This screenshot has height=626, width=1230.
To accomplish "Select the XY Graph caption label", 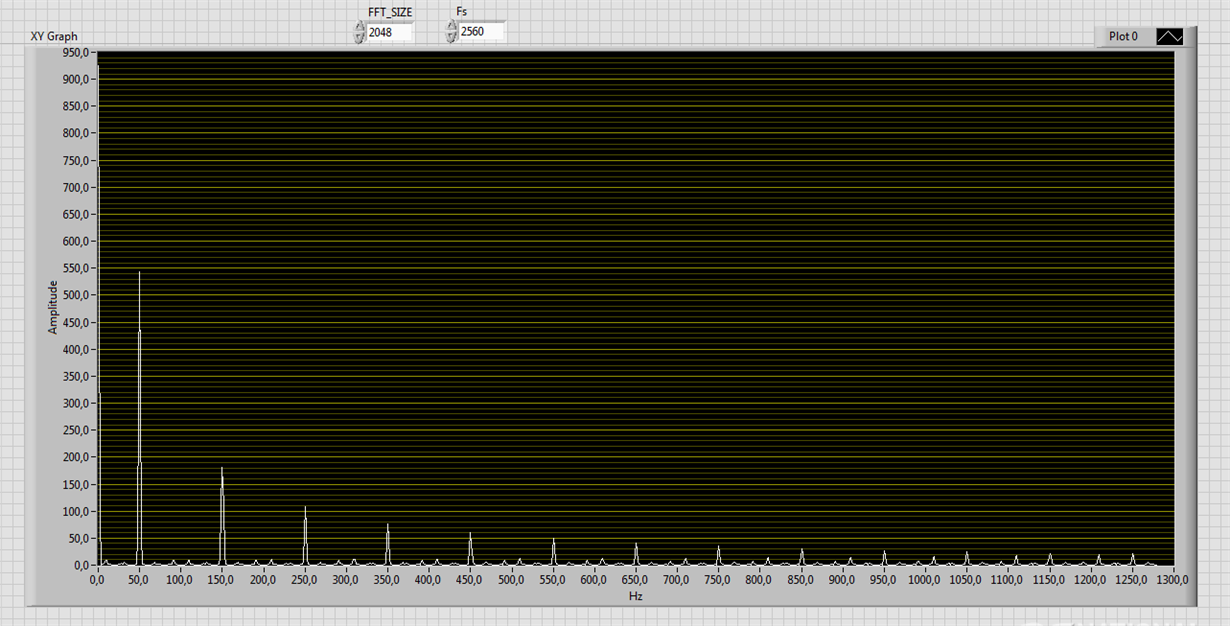I will (54, 36).
